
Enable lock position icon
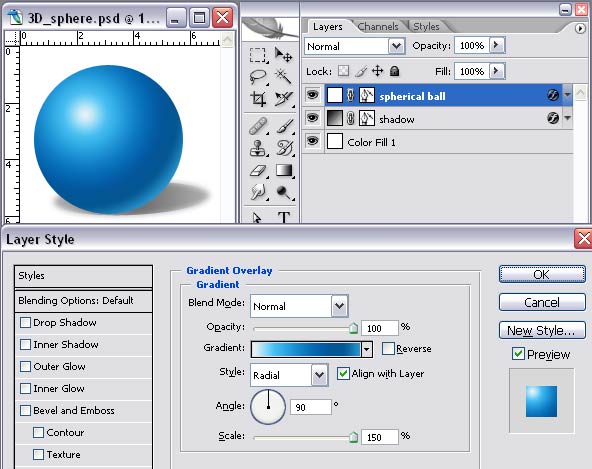(378, 71)
